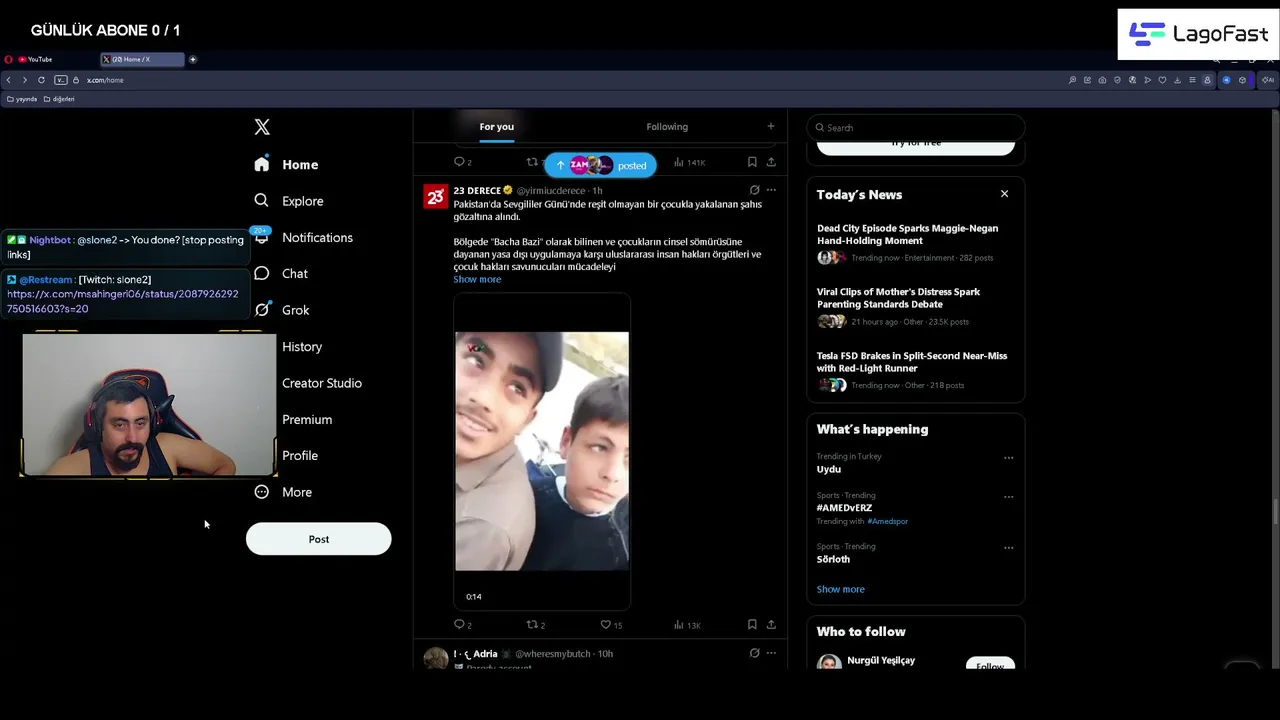Open more options for Uydu trend
The height and width of the screenshot is (720, 1280).
tap(1008, 458)
